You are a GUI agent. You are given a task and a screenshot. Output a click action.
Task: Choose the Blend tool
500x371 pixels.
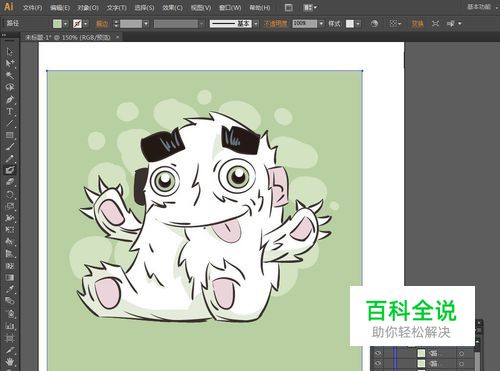tap(9, 301)
